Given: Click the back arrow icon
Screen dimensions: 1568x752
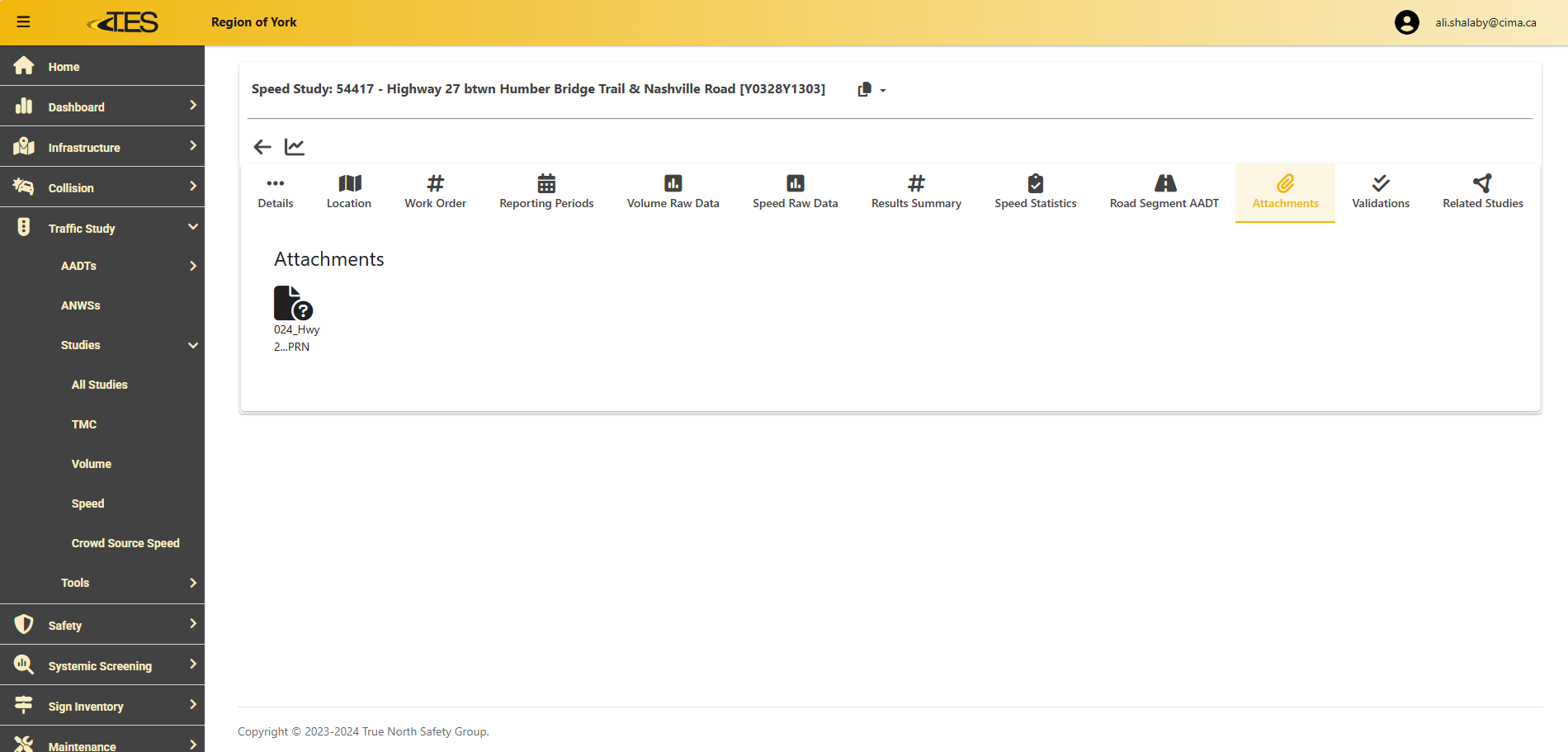Looking at the screenshot, I should pos(262,147).
